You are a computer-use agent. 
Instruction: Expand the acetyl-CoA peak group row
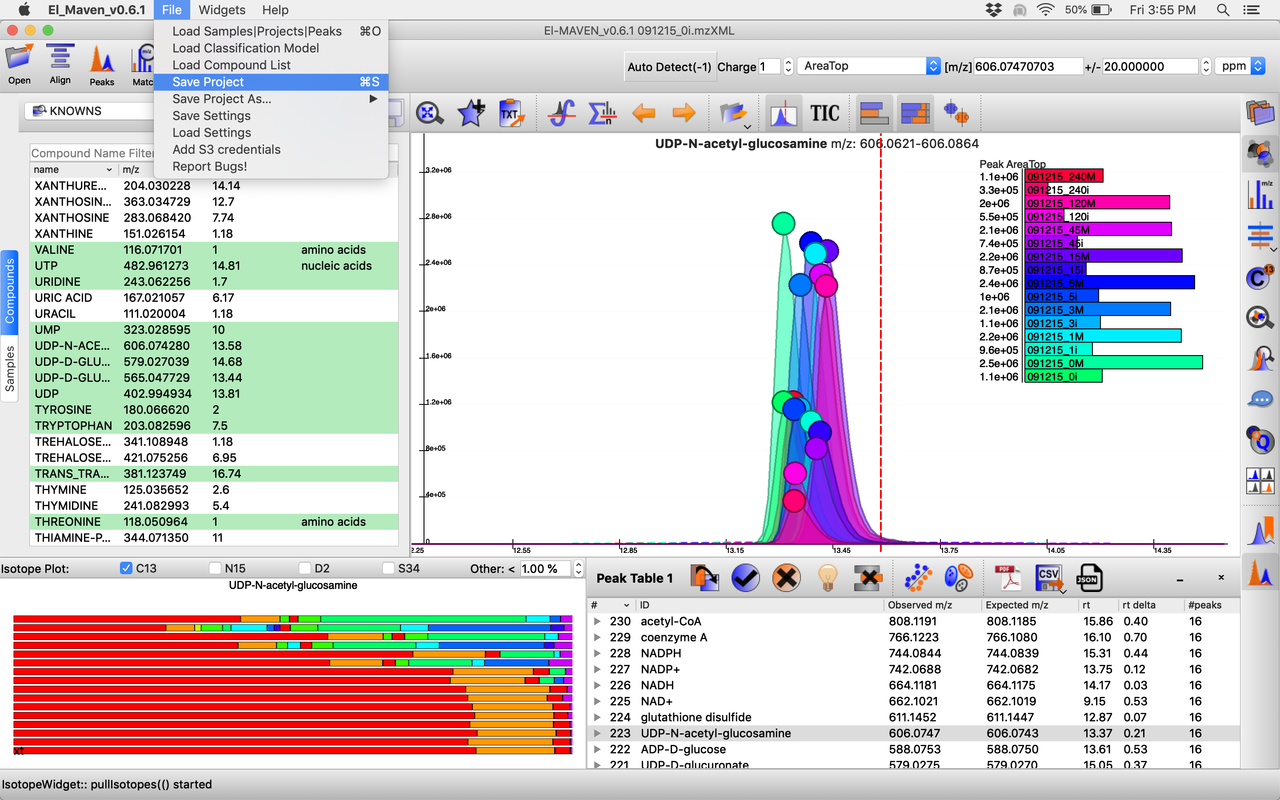(598, 621)
